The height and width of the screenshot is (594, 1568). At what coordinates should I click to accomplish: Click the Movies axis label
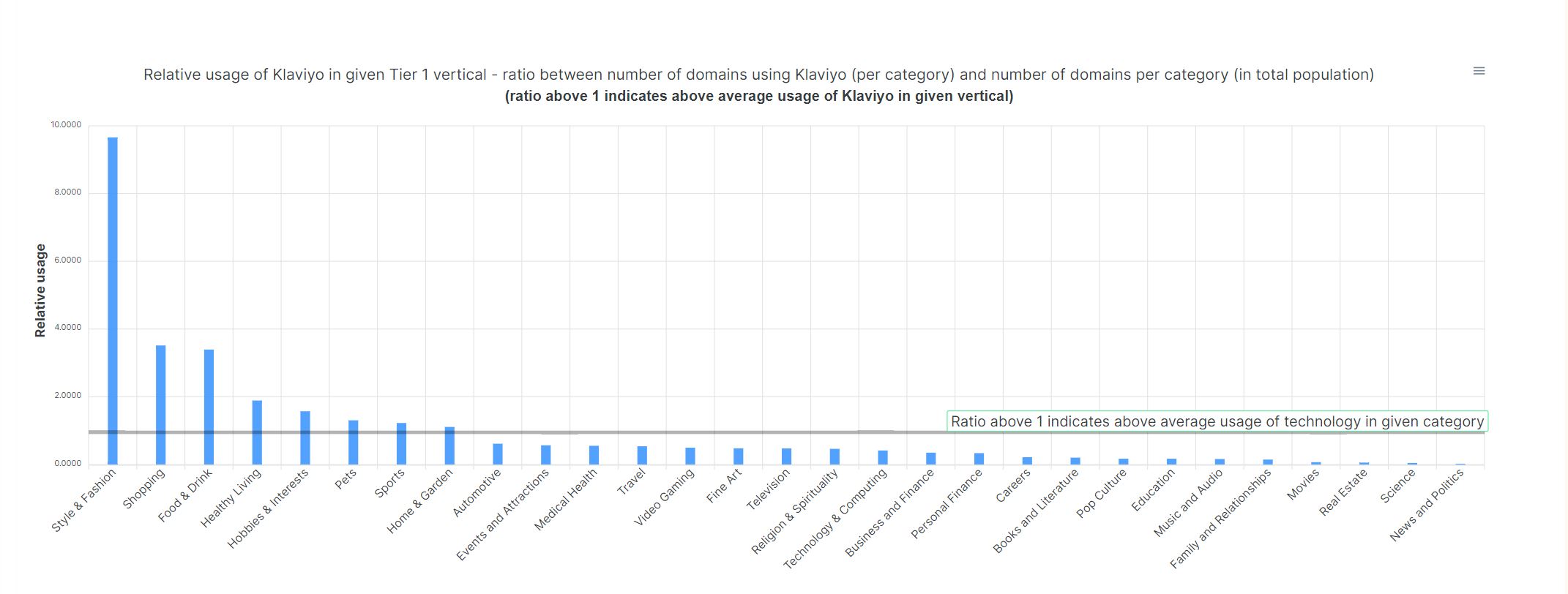pyautogui.click(x=1304, y=484)
